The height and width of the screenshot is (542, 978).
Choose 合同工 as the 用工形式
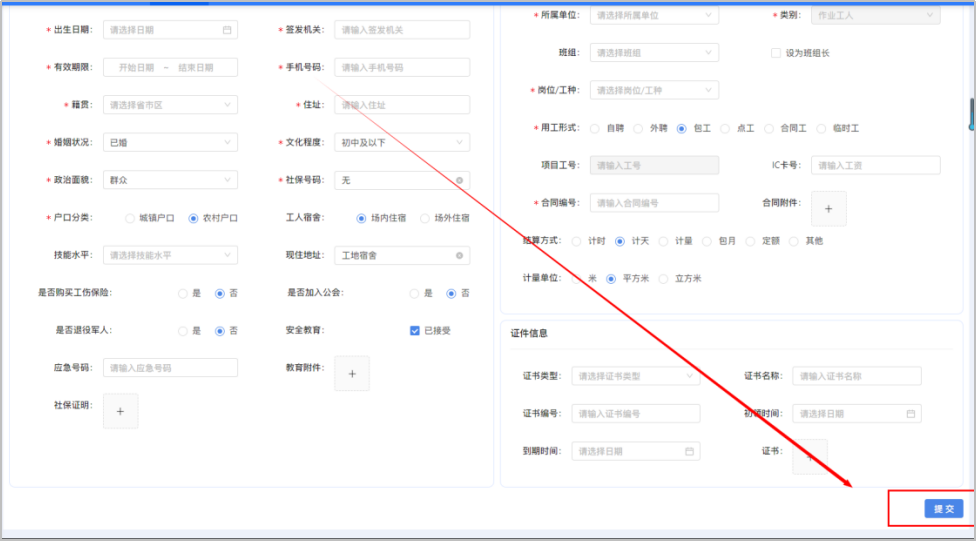point(769,129)
